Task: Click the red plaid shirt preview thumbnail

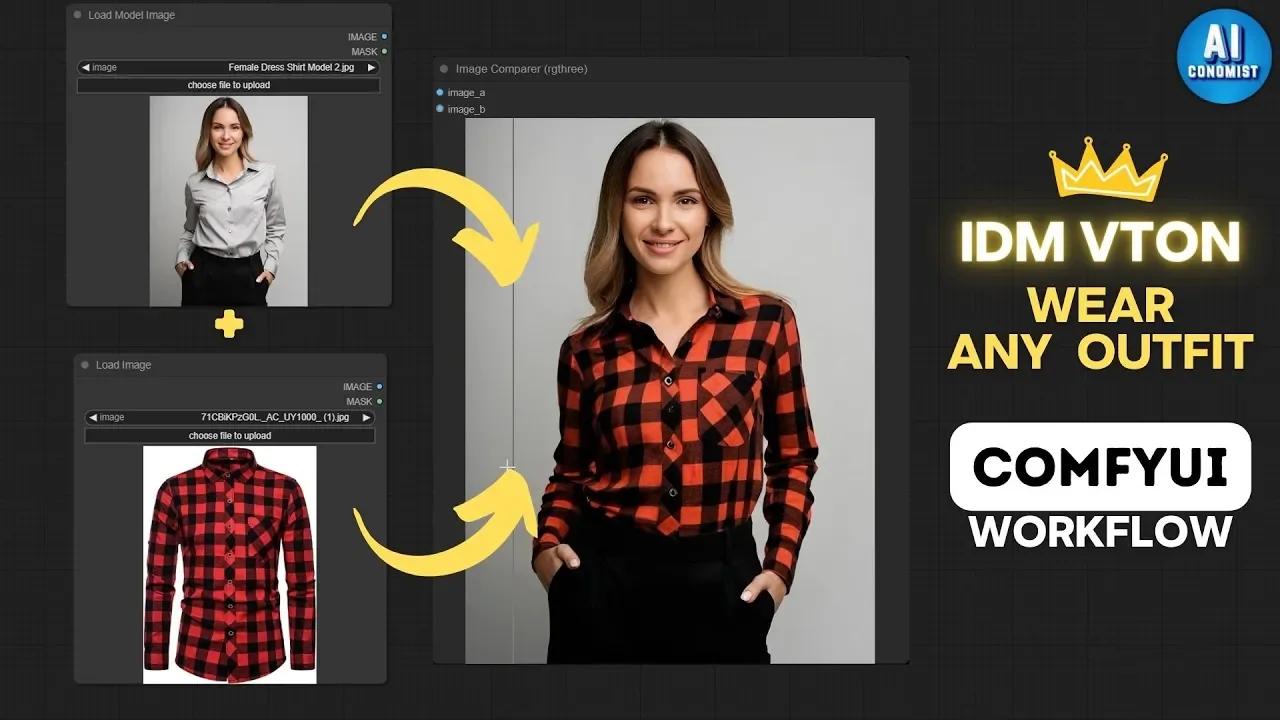Action: [230, 565]
